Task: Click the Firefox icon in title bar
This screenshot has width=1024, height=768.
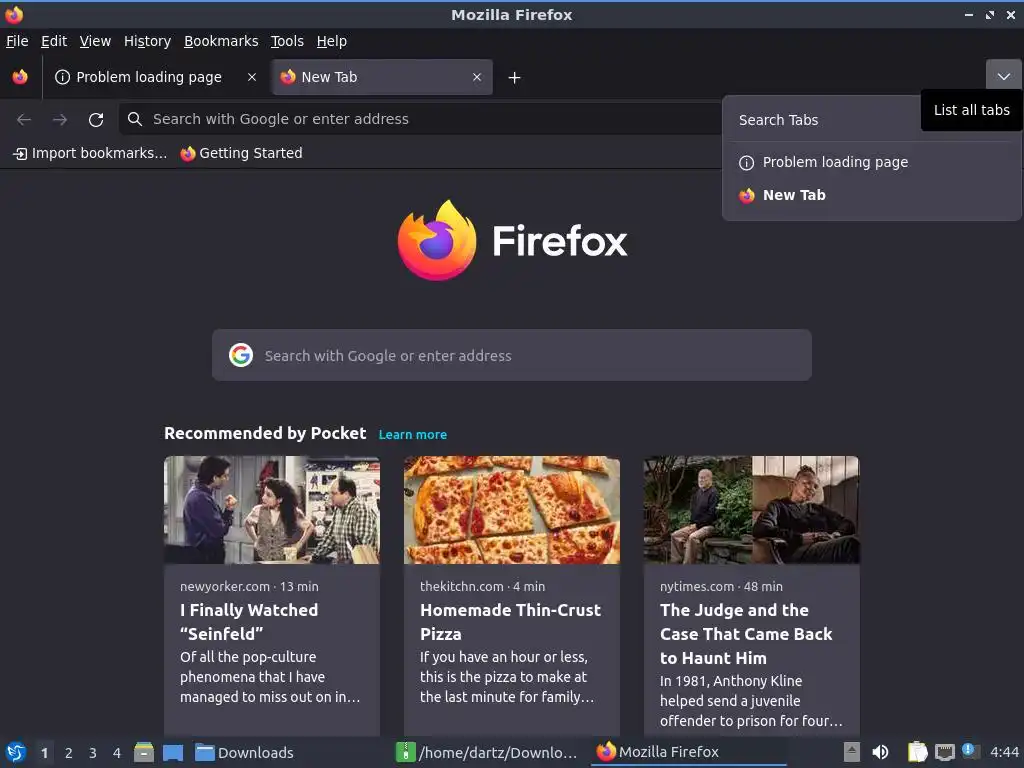Action: point(14,14)
